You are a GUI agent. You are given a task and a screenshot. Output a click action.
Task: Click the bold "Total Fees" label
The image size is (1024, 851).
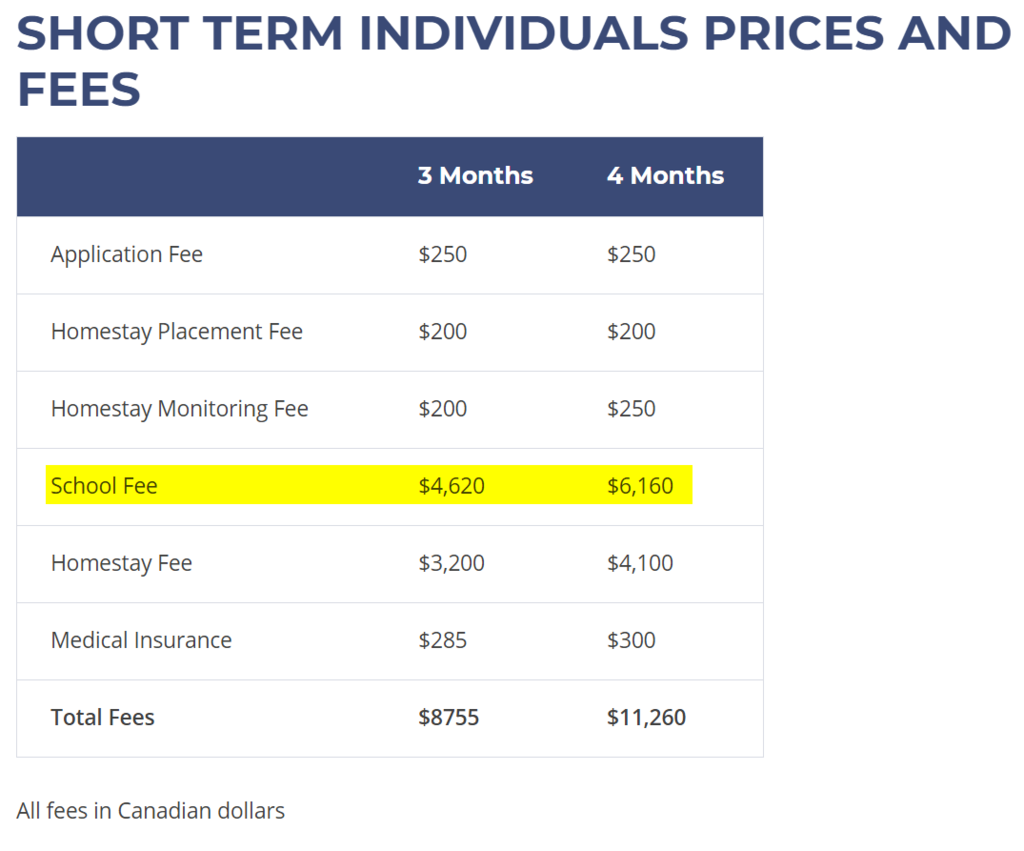pyautogui.click(x=103, y=718)
